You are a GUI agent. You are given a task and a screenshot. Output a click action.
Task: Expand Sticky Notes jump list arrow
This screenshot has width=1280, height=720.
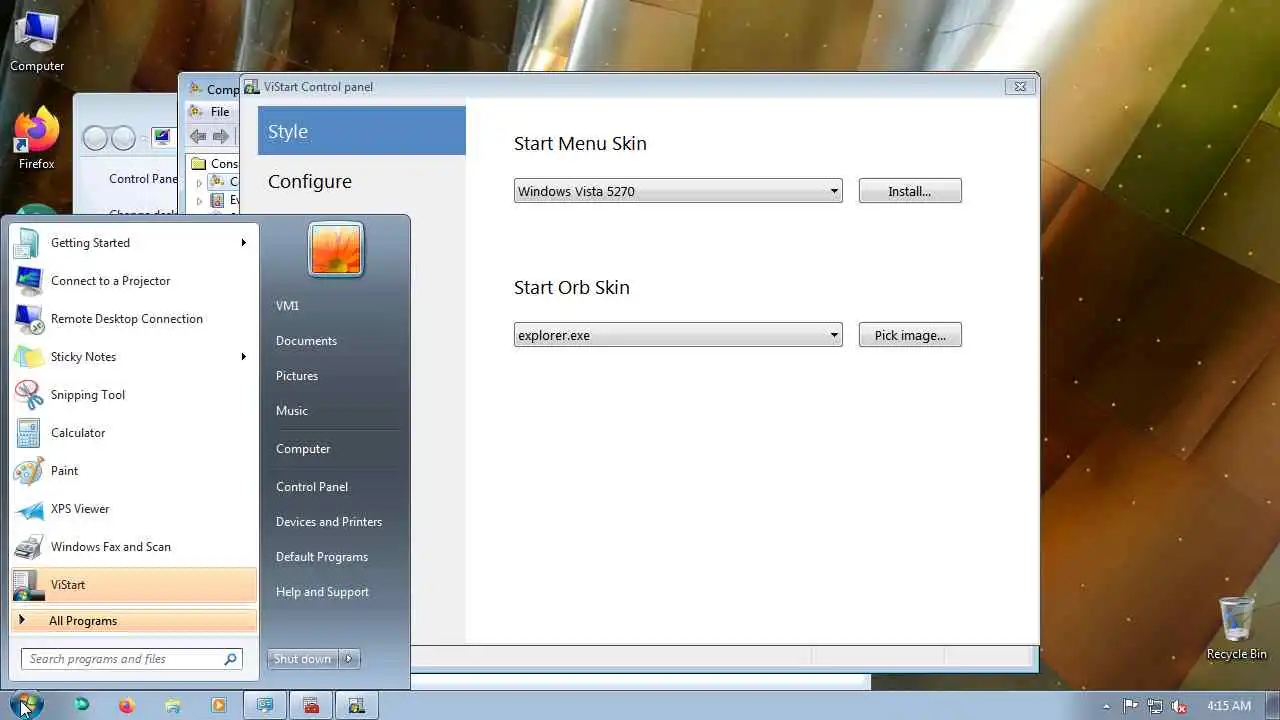tap(243, 357)
